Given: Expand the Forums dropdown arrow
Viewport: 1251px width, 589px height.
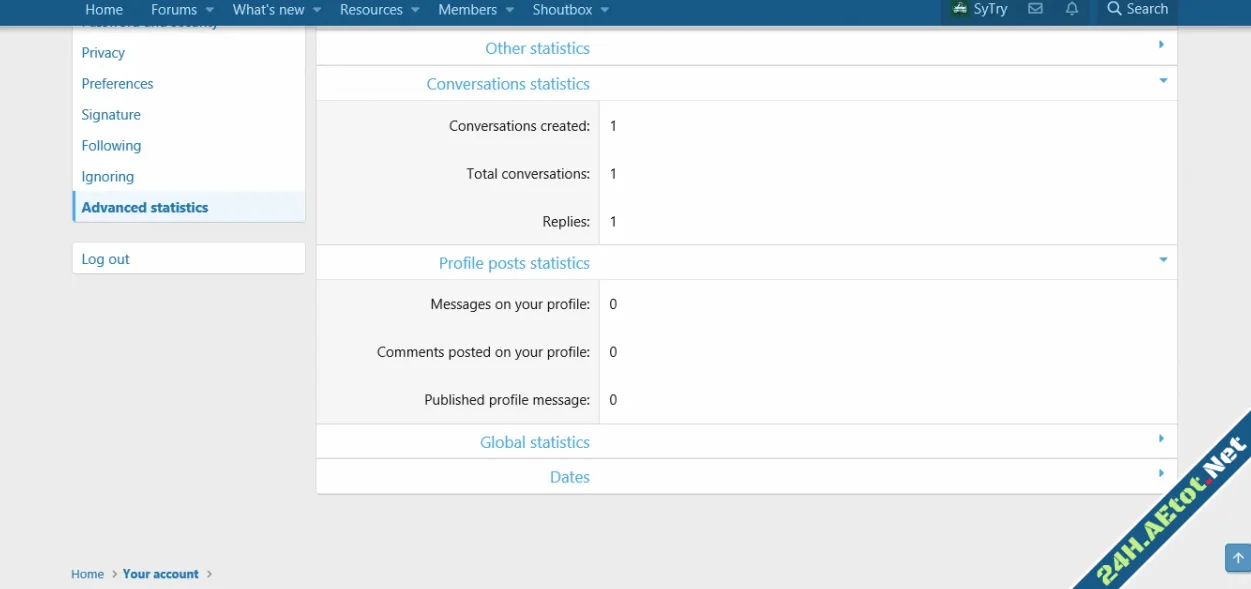Looking at the screenshot, I should pos(210,10).
